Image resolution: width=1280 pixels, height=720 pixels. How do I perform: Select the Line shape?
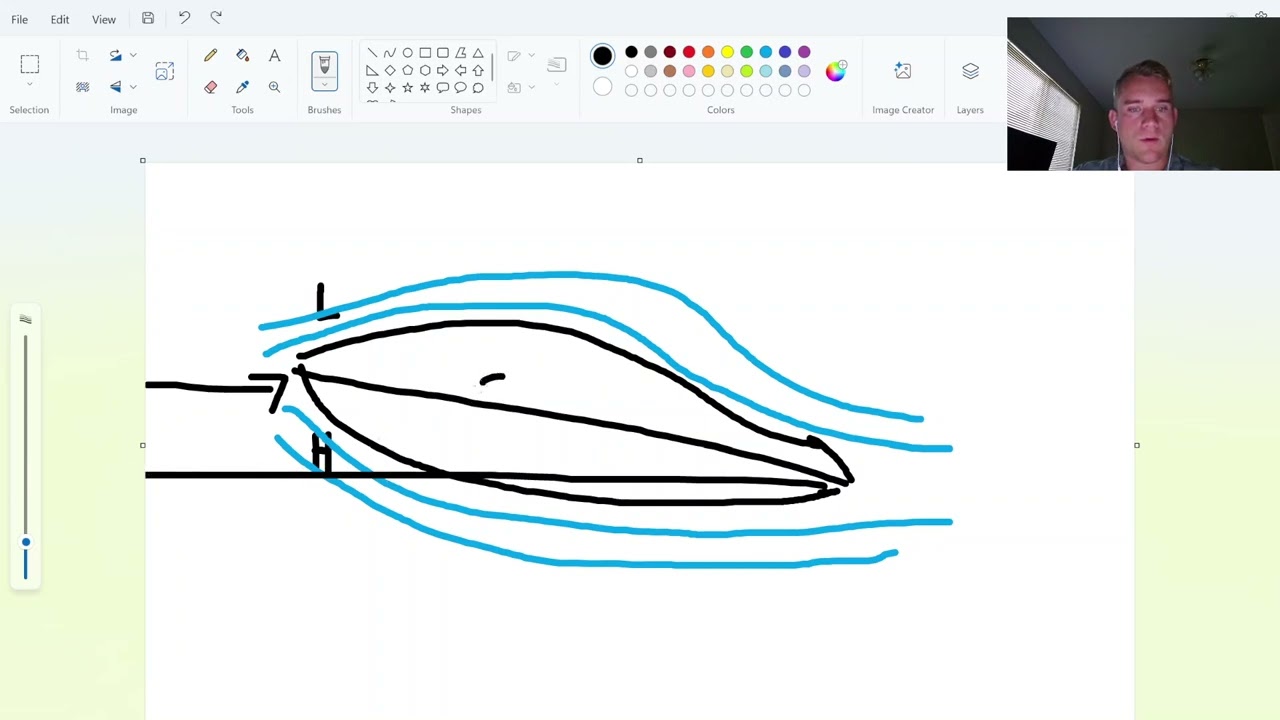372,53
